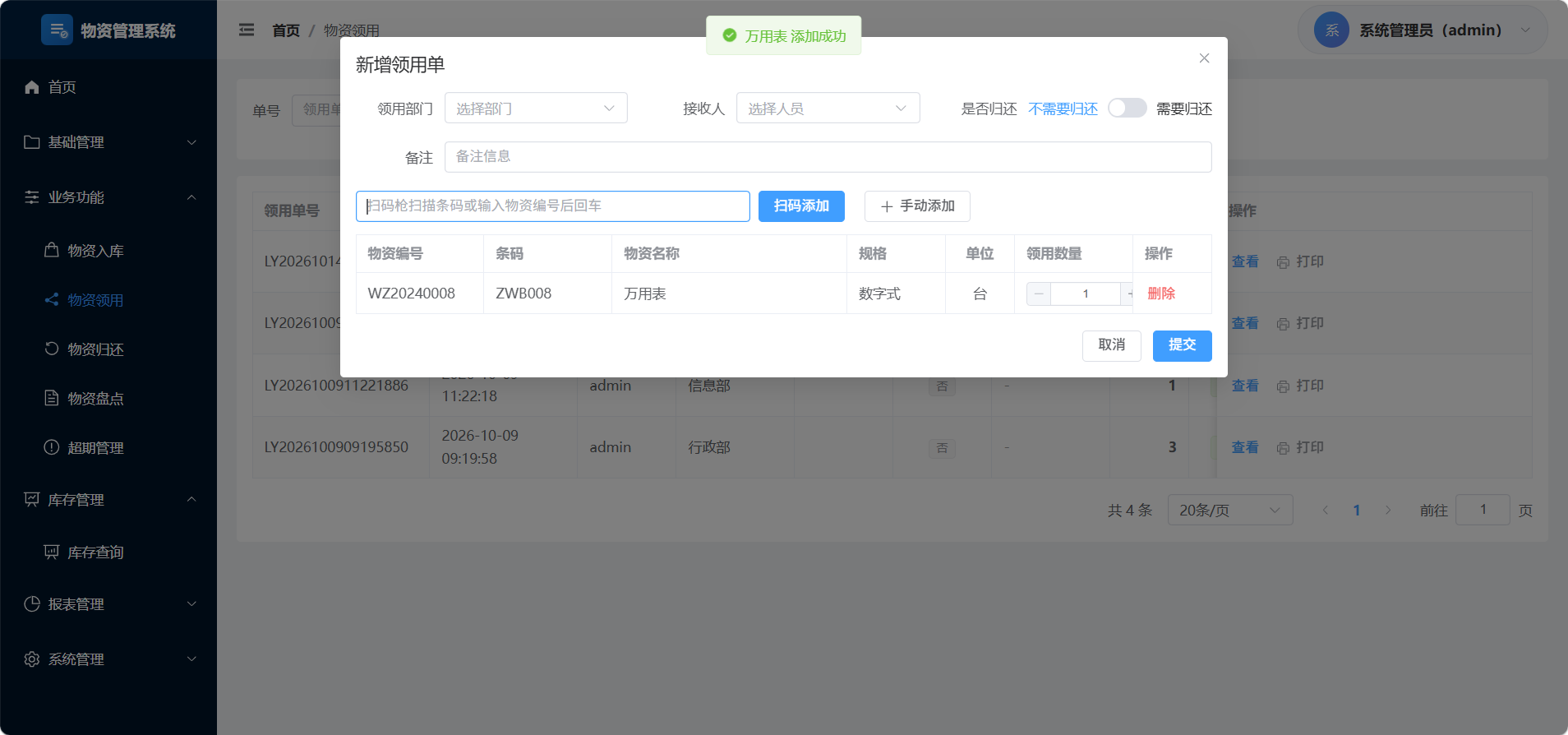
Task: Click the admin avatar icon
Action: click(x=1331, y=30)
